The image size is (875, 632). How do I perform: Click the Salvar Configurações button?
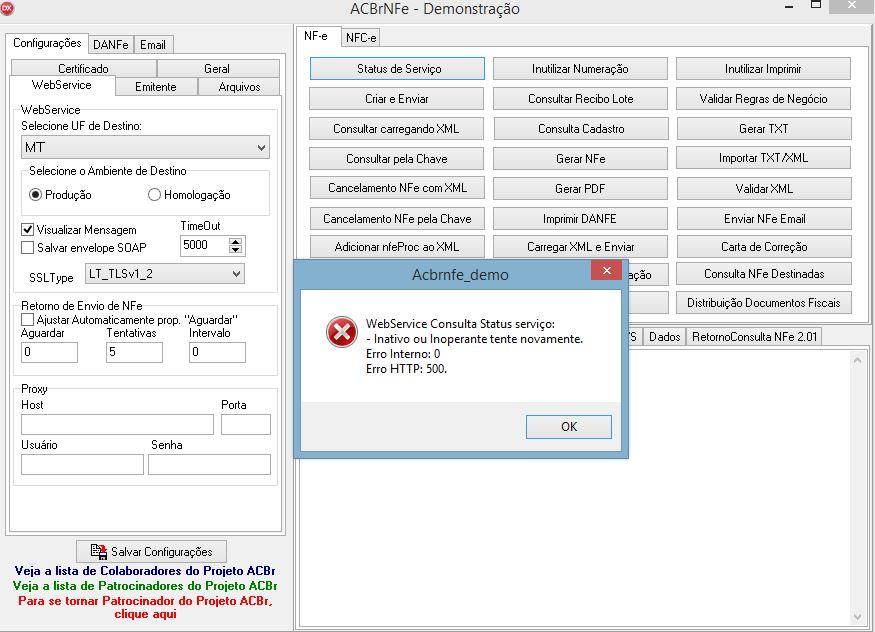click(151, 552)
